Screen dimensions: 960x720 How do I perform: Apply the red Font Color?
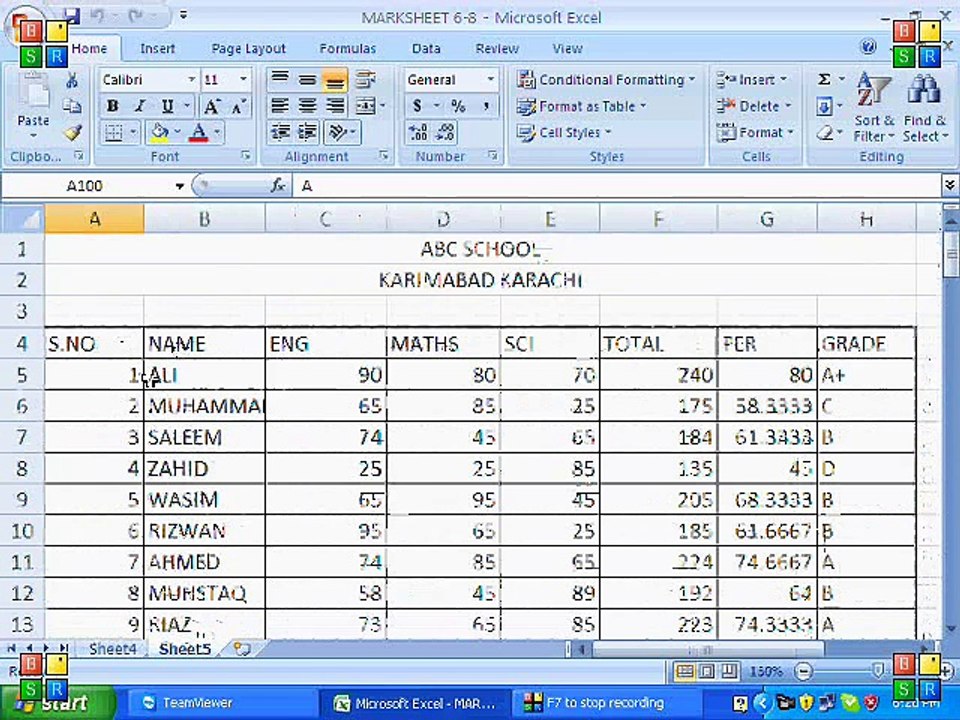[x=199, y=132]
